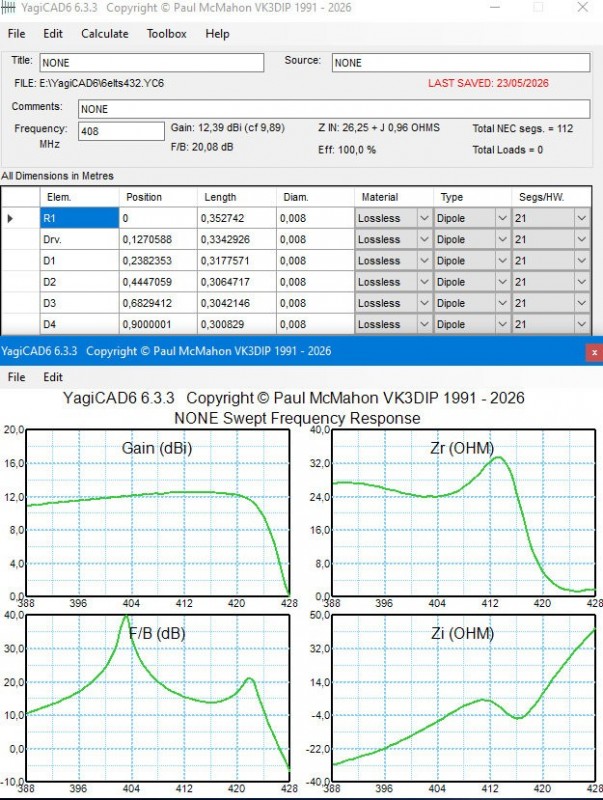
Task: Click Diam. cell 0,008 in R1 row
Action: click(x=315, y=218)
